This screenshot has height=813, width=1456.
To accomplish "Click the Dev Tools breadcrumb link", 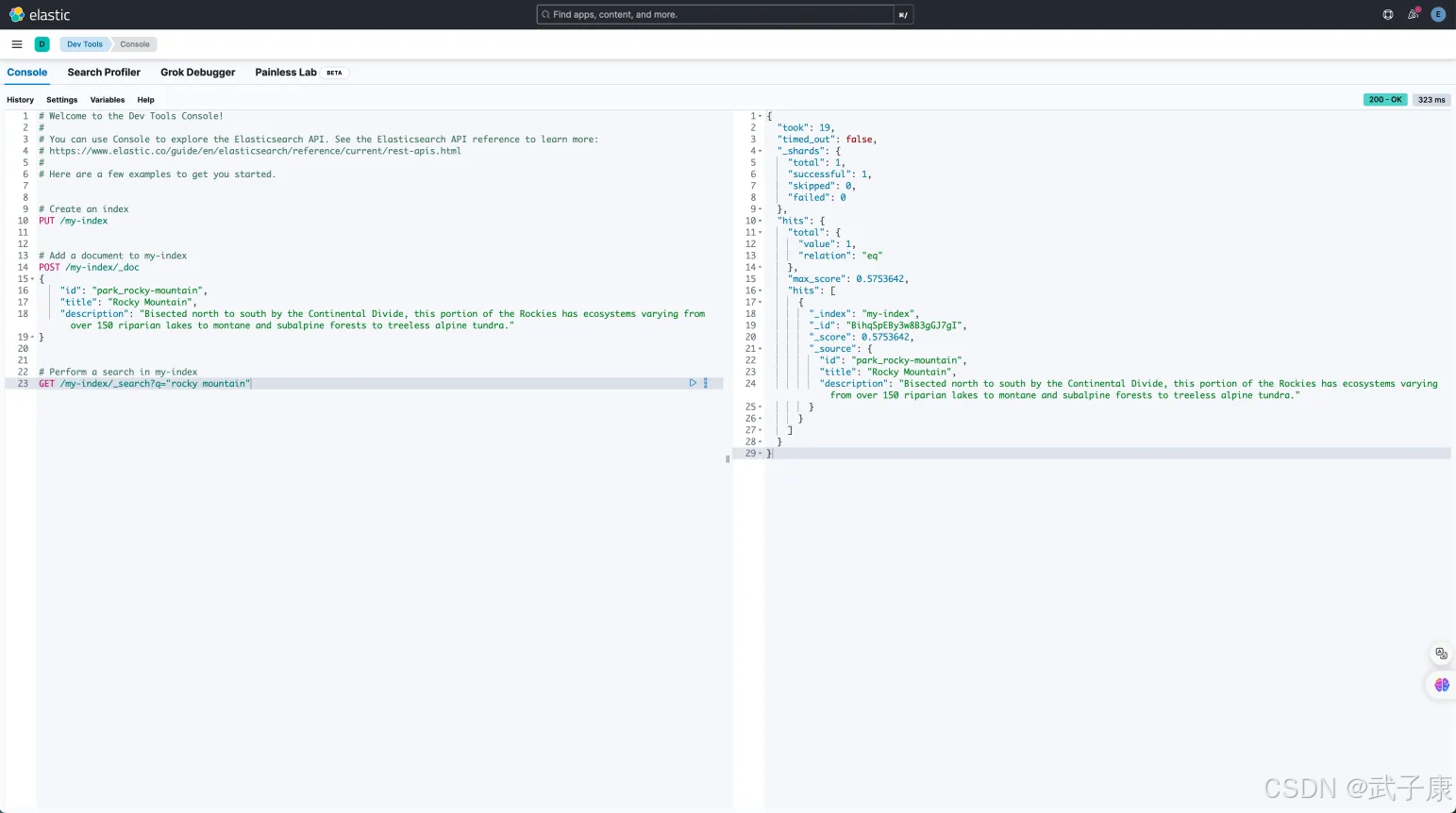I will tap(84, 44).
